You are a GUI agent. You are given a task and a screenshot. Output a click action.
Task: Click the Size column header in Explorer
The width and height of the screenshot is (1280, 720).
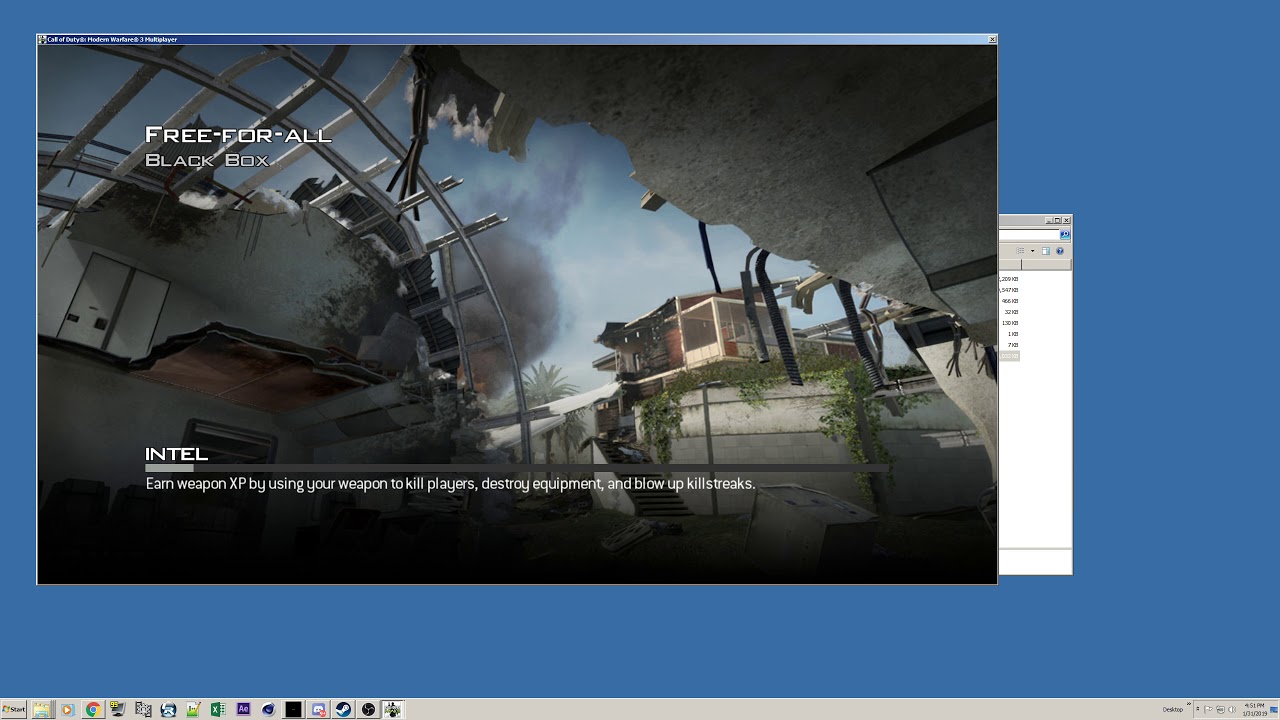tap(1009, 264)
